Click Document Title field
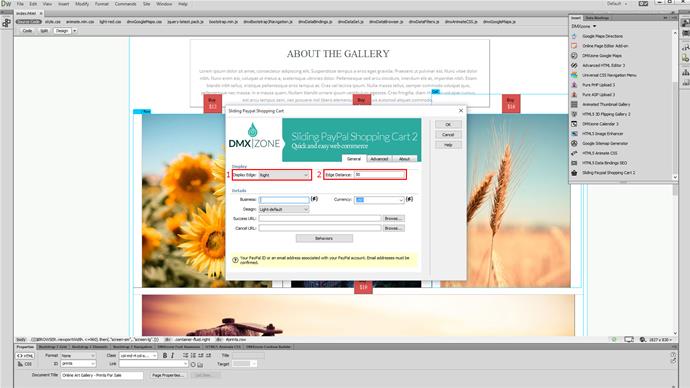The width and height of the screenshot is (690, 388). (102, 375)
